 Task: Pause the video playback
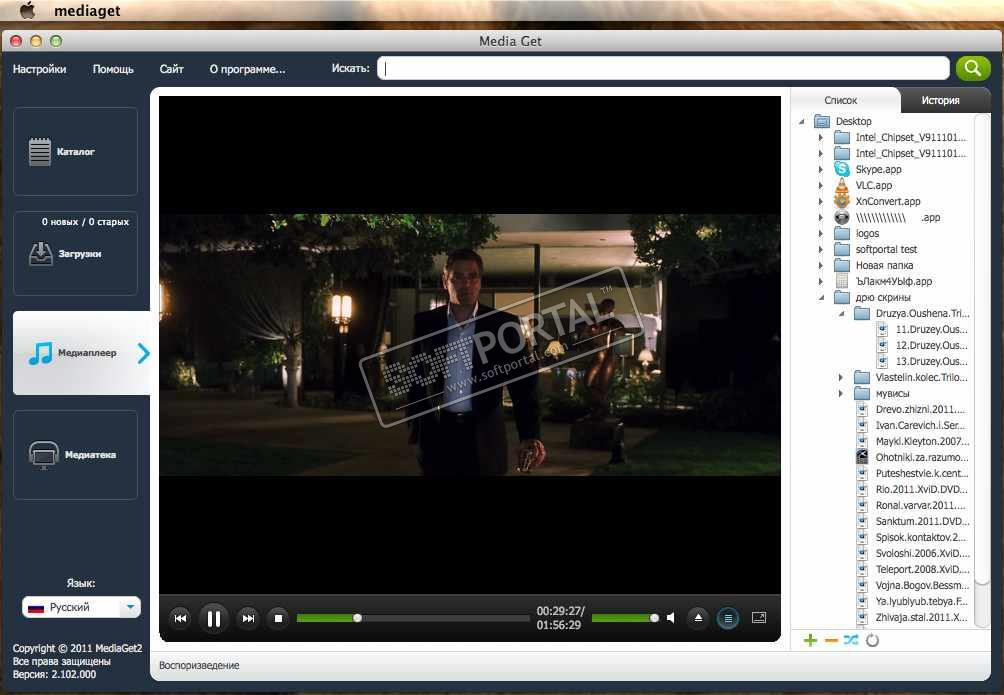coord(213,618)
